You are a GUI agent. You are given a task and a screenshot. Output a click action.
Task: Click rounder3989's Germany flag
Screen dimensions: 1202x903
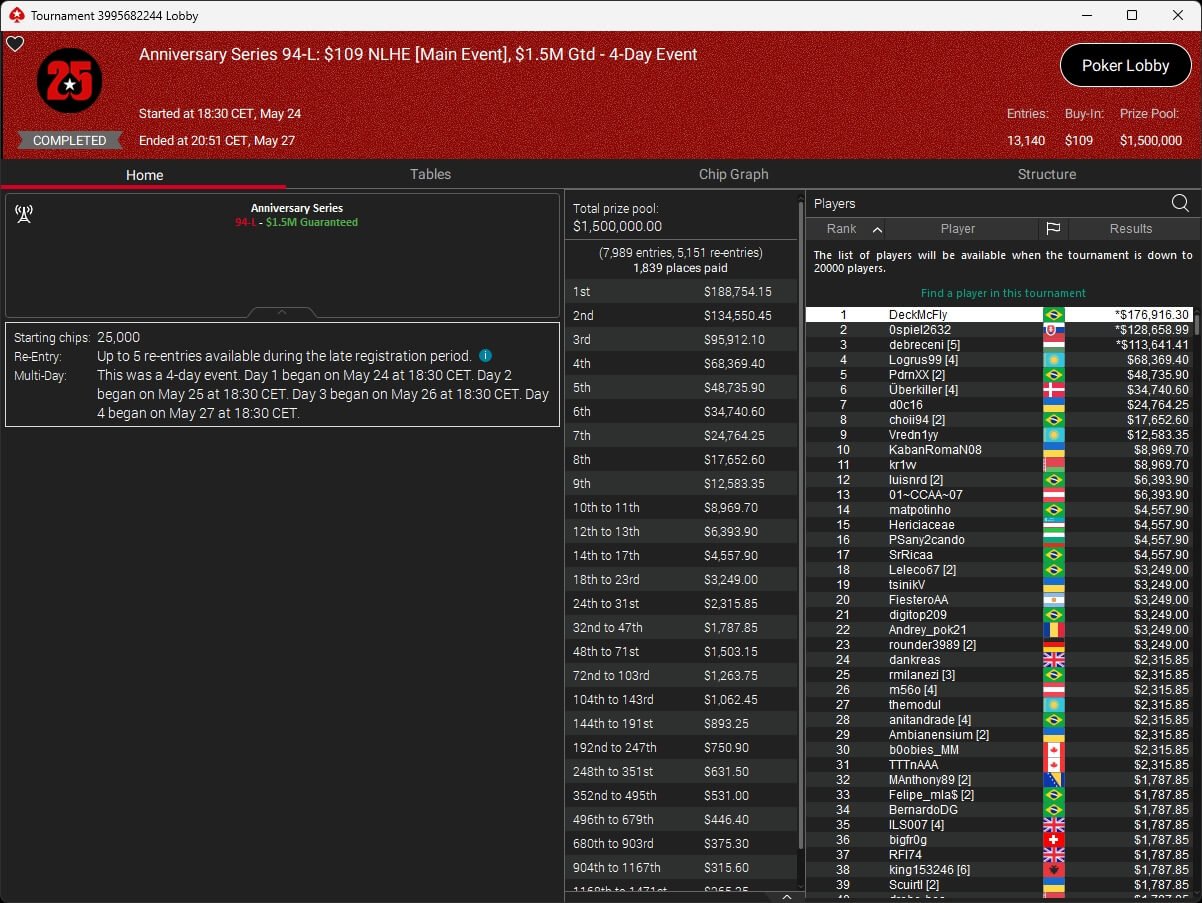(x=1053, y=645)
